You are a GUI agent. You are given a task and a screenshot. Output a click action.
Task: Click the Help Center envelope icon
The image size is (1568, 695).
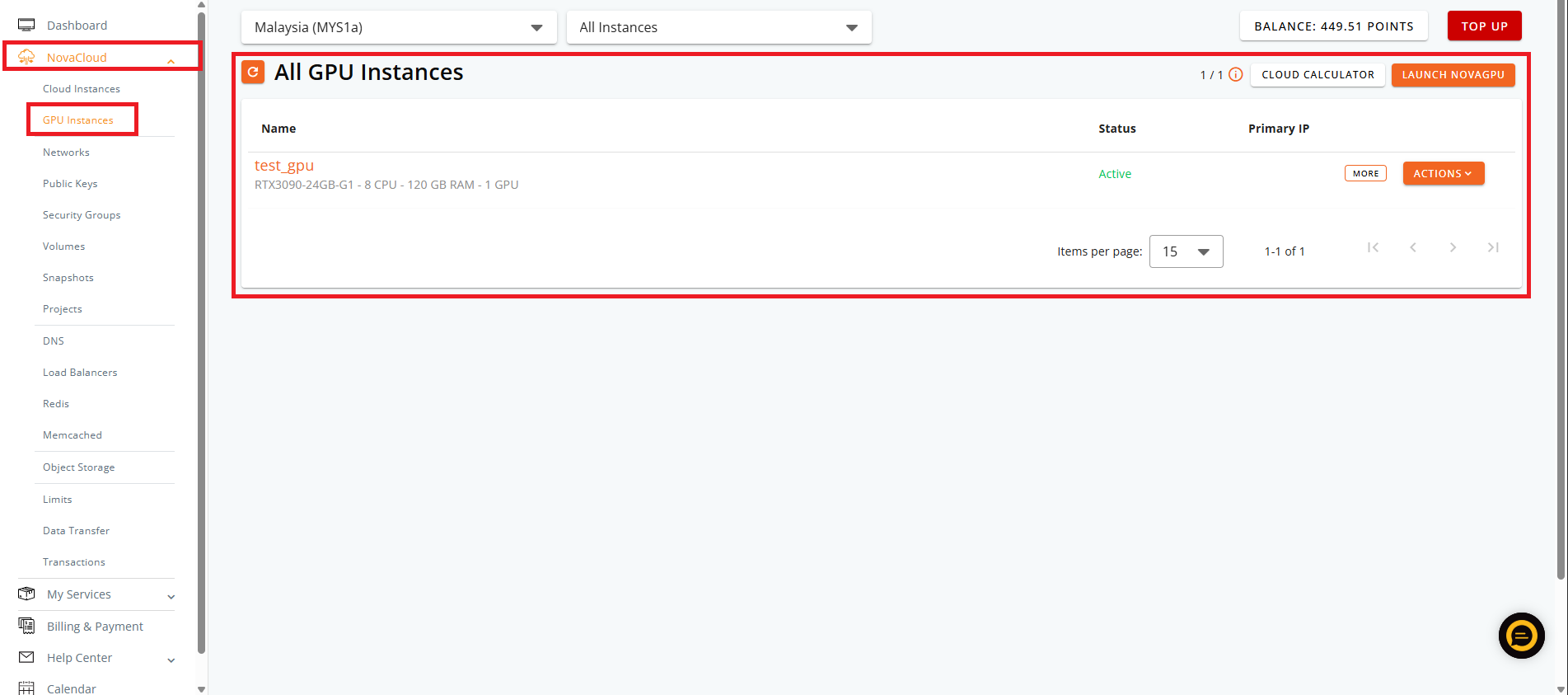coord(26,657)
